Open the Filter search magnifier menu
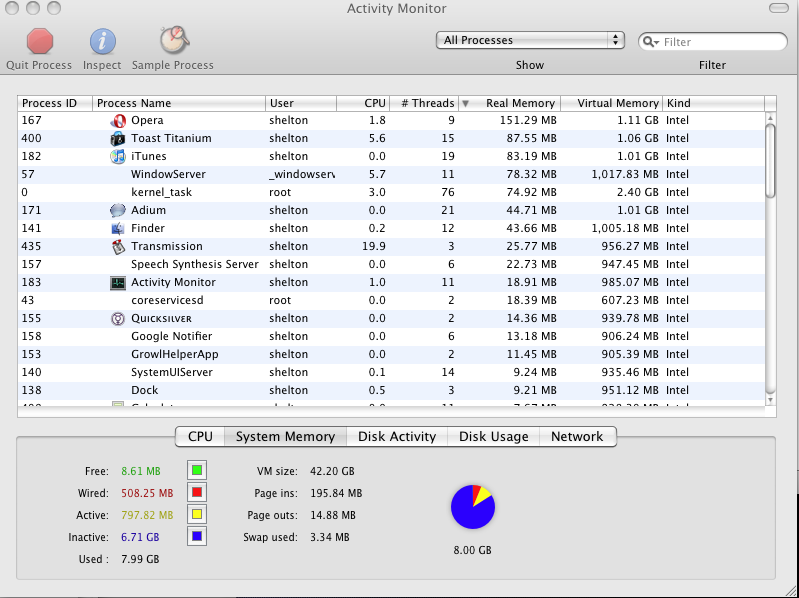 pos(651,42)
